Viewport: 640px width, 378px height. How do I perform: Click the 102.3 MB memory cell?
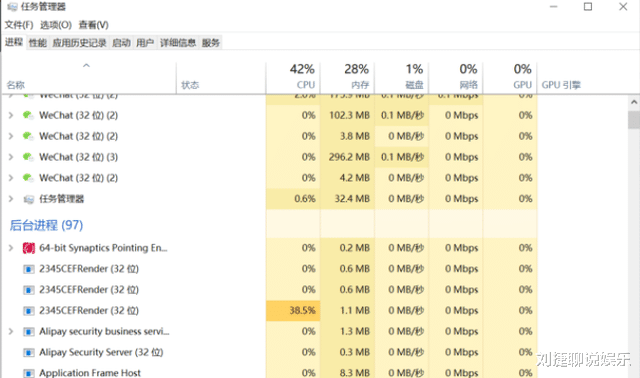(x=347, y=116)
